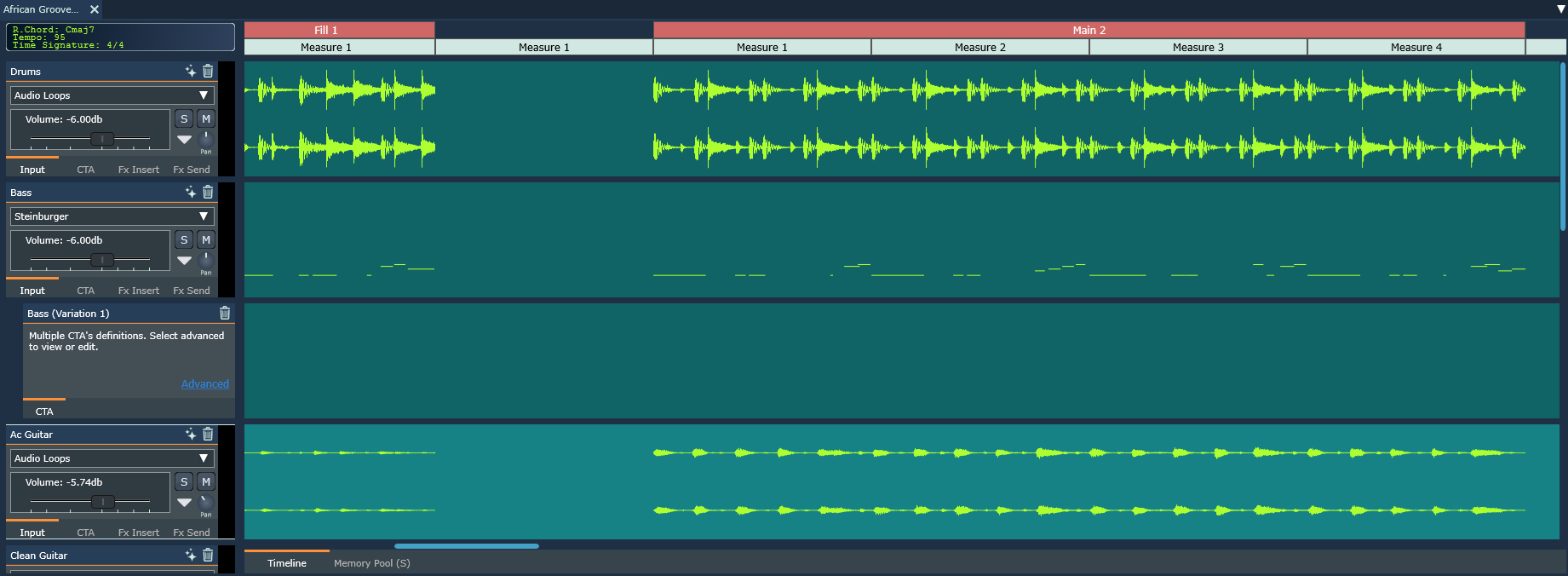The height and width of the screenshot is (576, 1568).
Task: Click the sparkle icon on Ac Guitar track
Action: pyautogui.click(x=191, y=435)
